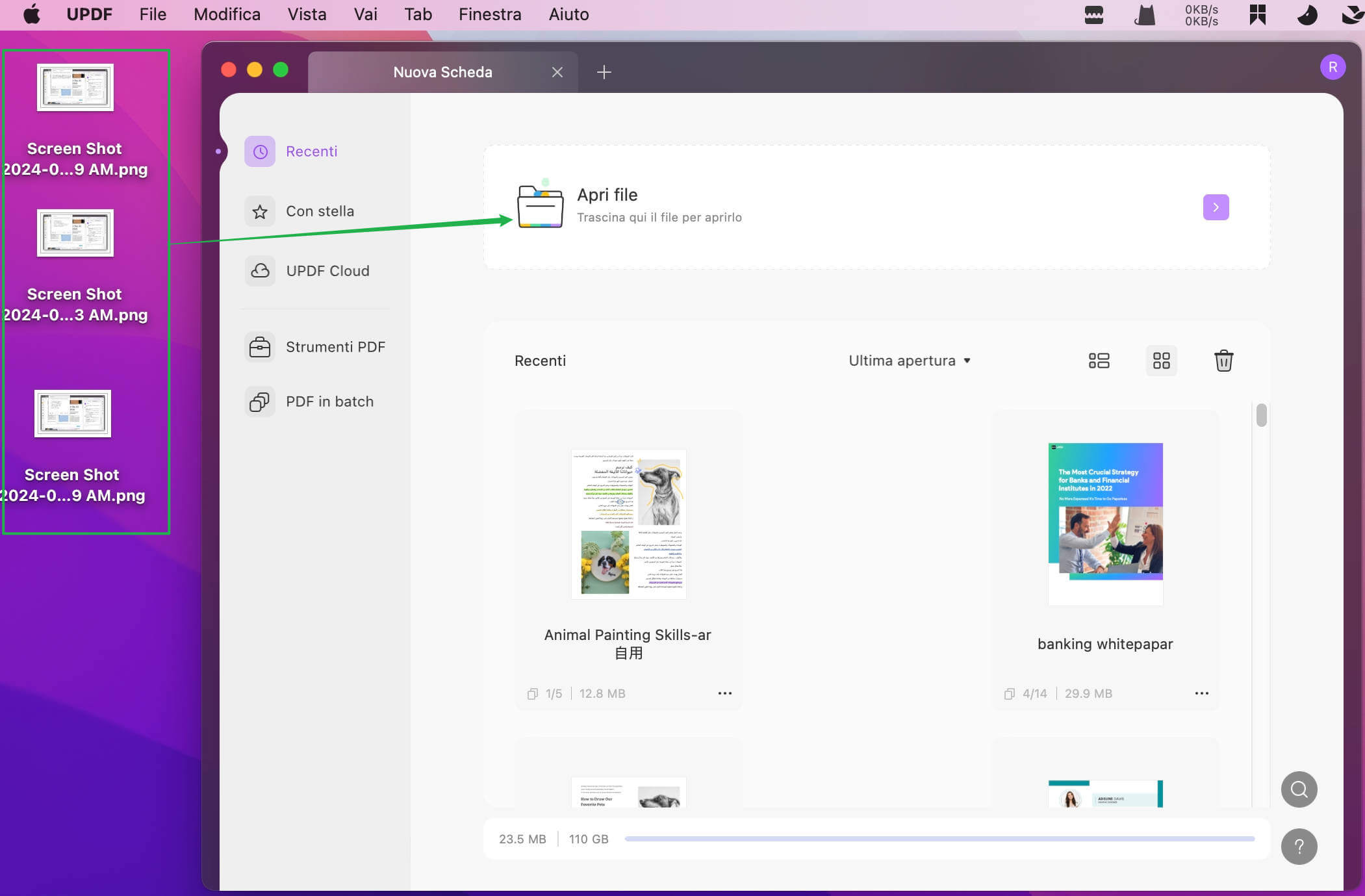Image resolution: width=1365 pixels, height=896 pixels.
Task: Click the page count icon next to 1/5
Action: [x=533, y=694]
